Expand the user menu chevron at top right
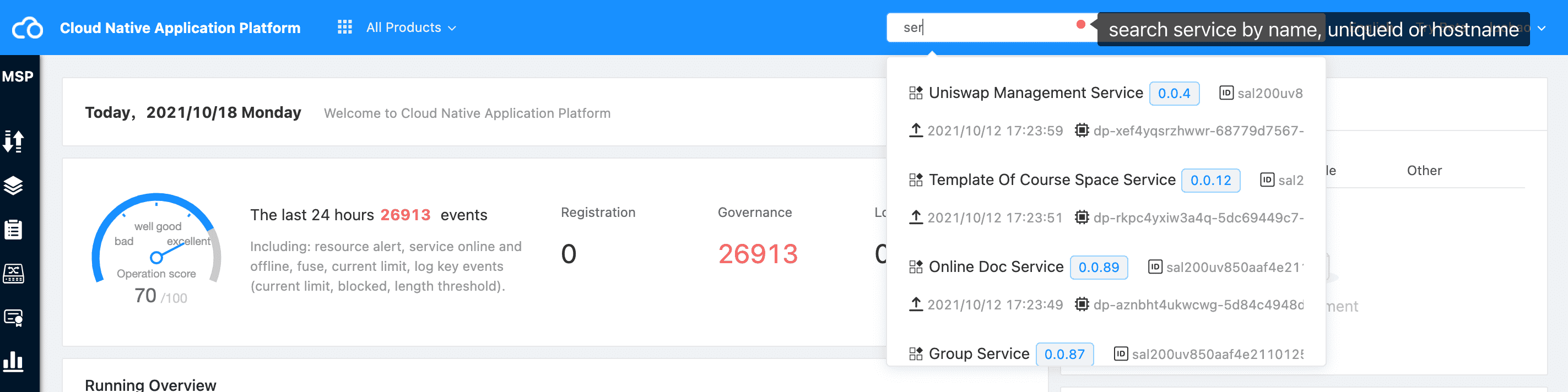 1542,28
